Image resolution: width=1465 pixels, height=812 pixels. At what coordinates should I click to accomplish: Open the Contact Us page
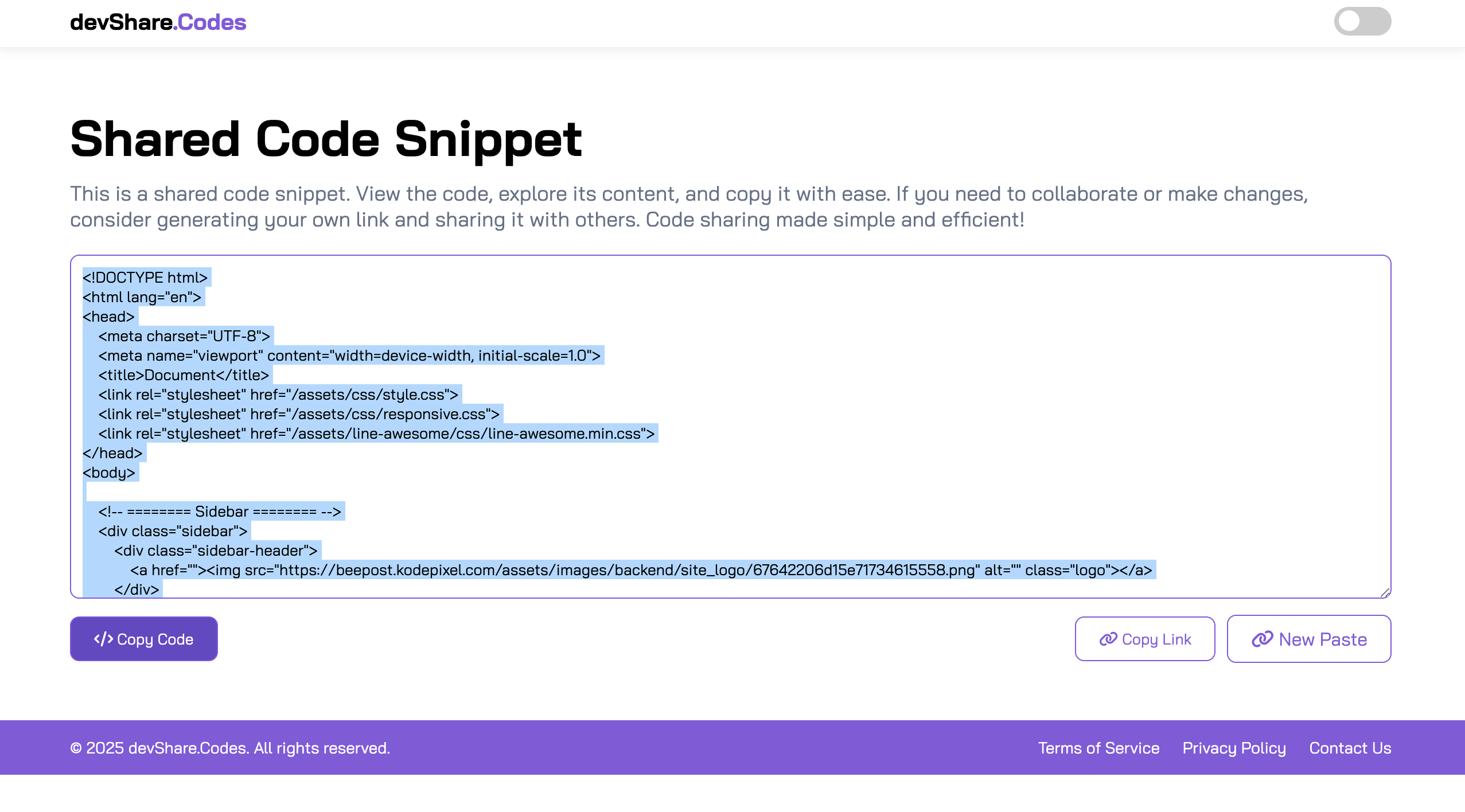(1350, 748)
